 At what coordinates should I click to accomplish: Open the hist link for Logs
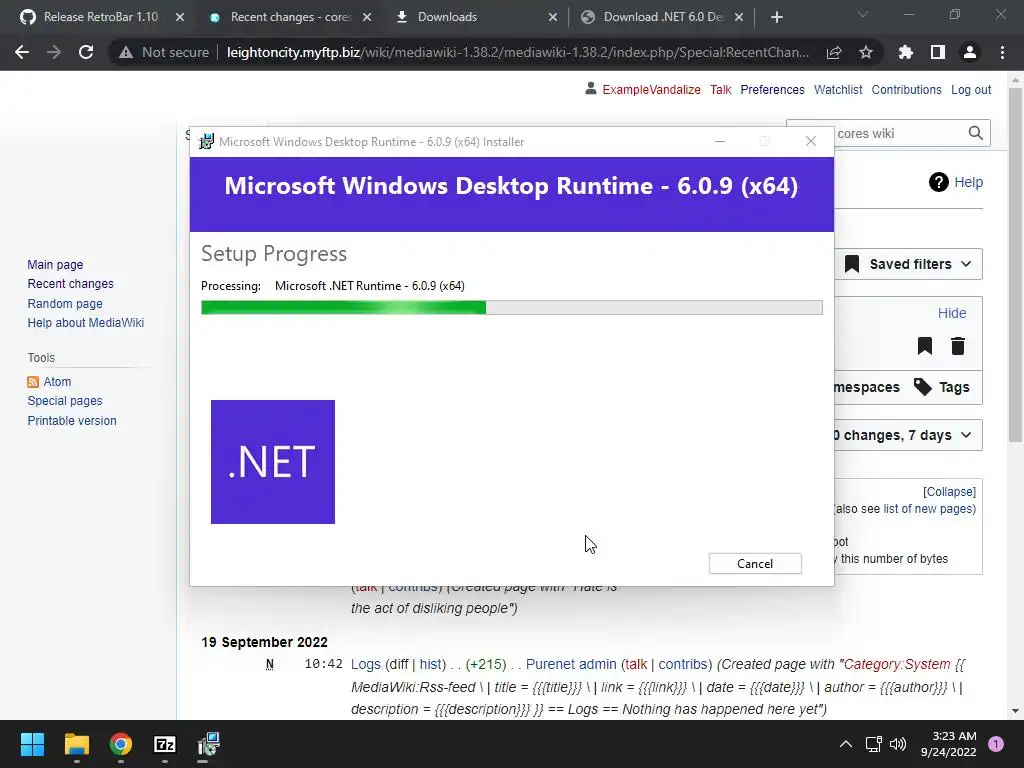coord(431,664)
